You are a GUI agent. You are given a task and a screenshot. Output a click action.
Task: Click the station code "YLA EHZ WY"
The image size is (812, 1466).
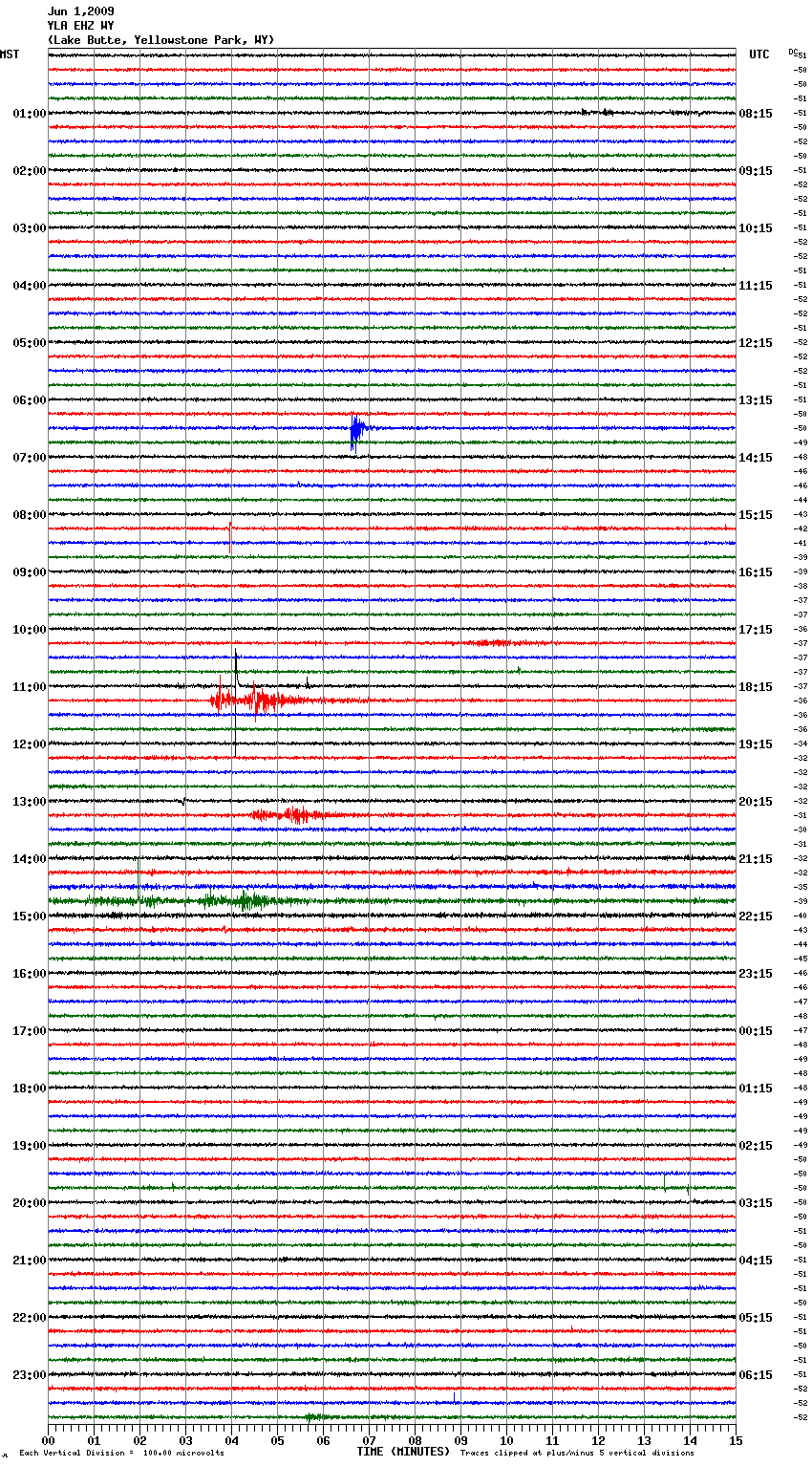coord(80,26)
